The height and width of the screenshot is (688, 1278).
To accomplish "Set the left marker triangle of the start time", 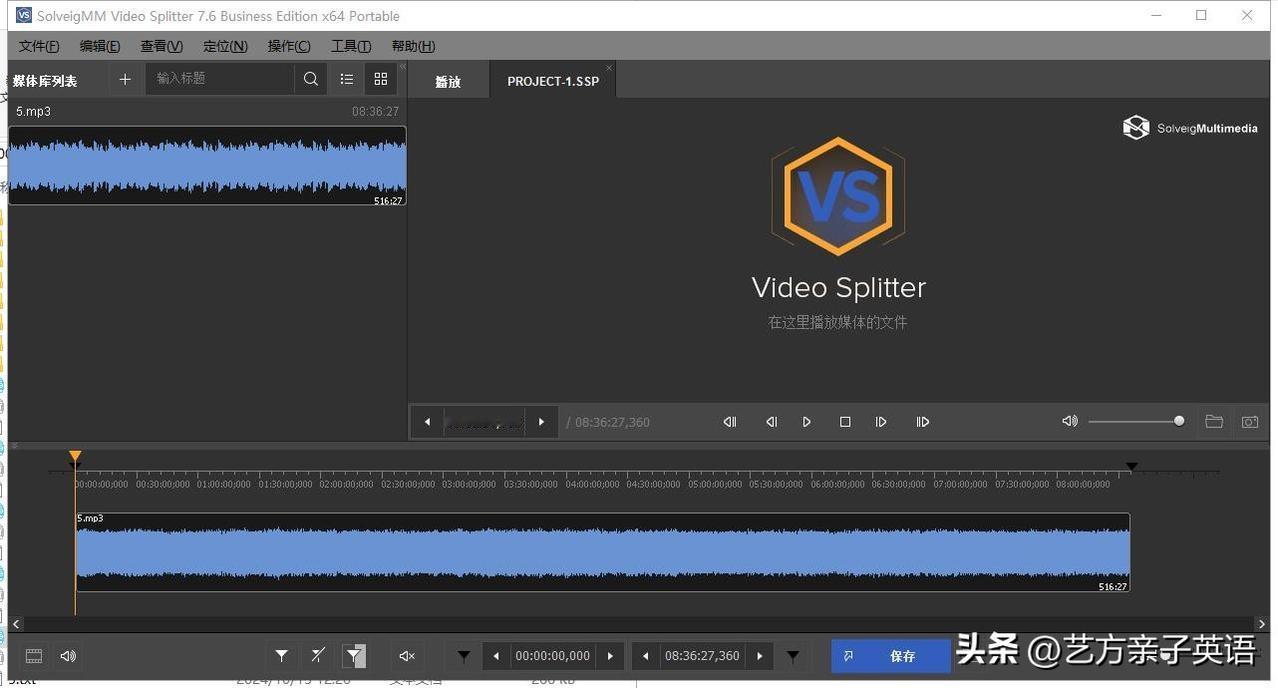I will [464, 656].
